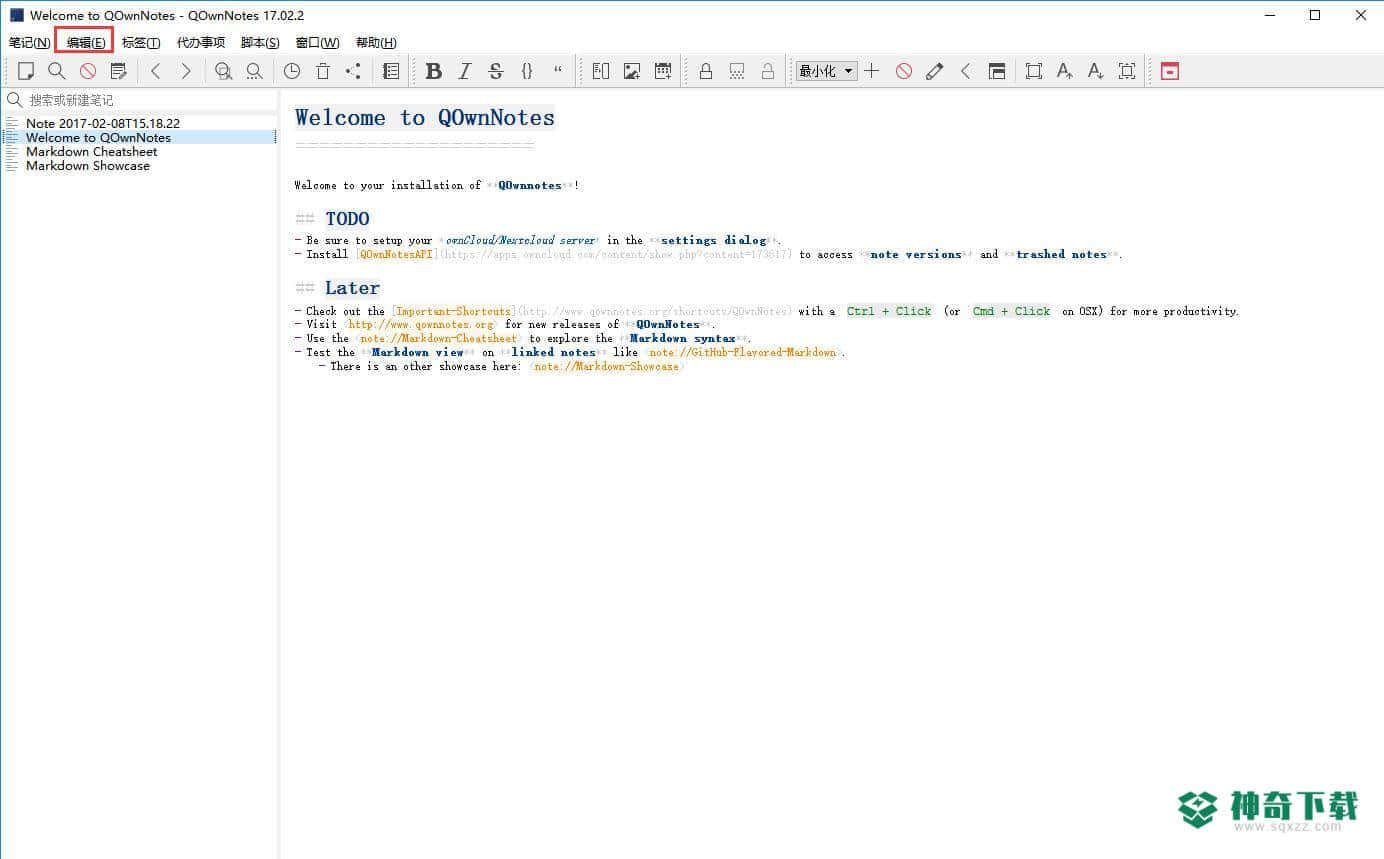Add a new workspace plus icon
Screen dimensions: 1384x859
pos(872,71)
